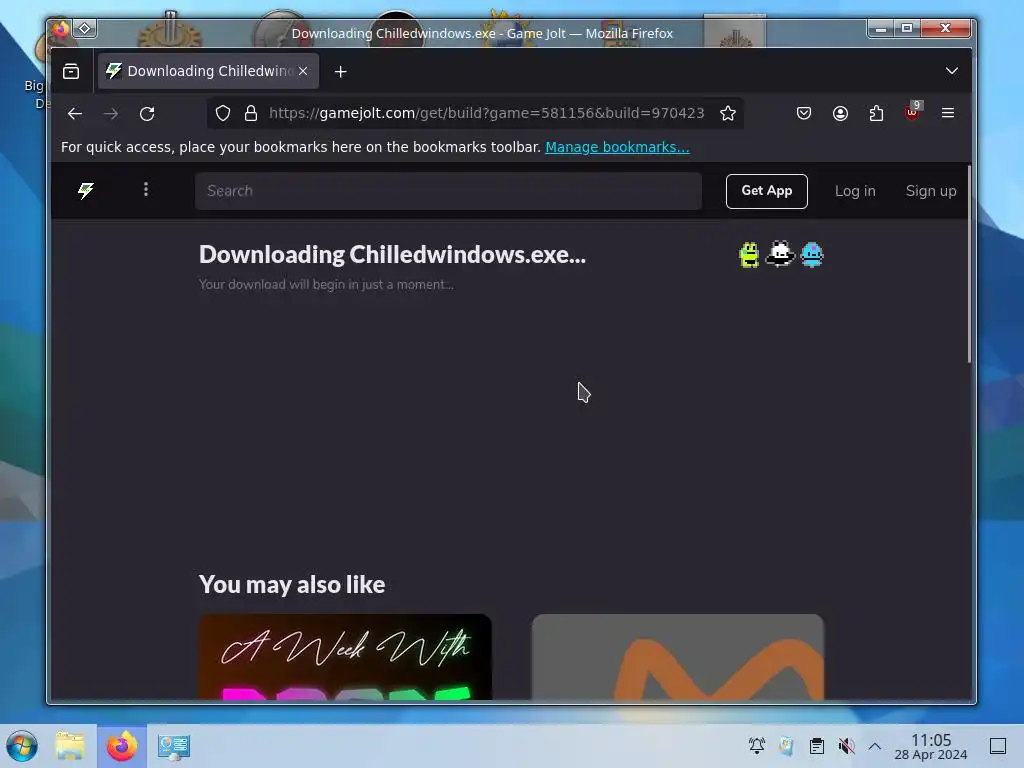
Task: Open Firefox hamburger application menu
Action: (x=948, y=113)
